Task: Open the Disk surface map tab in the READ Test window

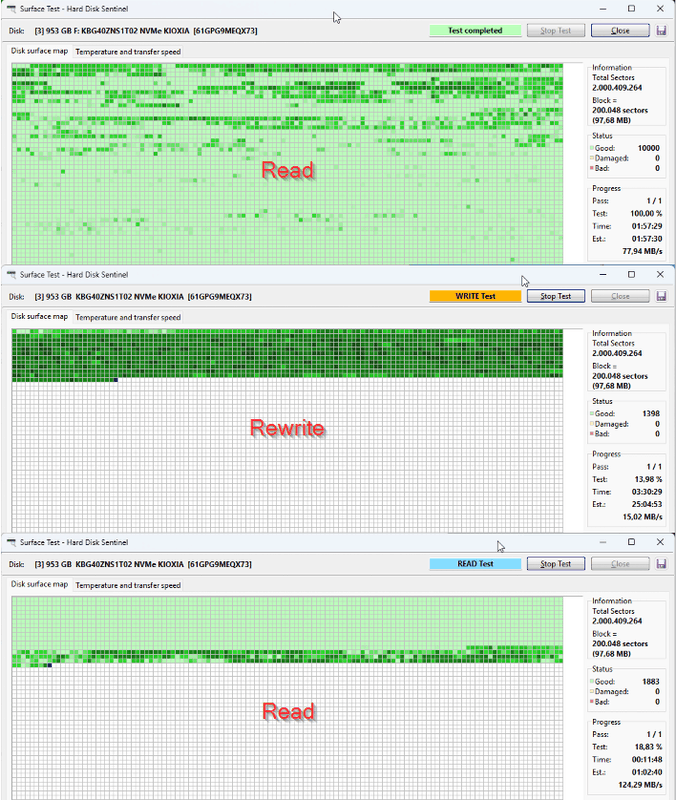Action: (39, 584)
